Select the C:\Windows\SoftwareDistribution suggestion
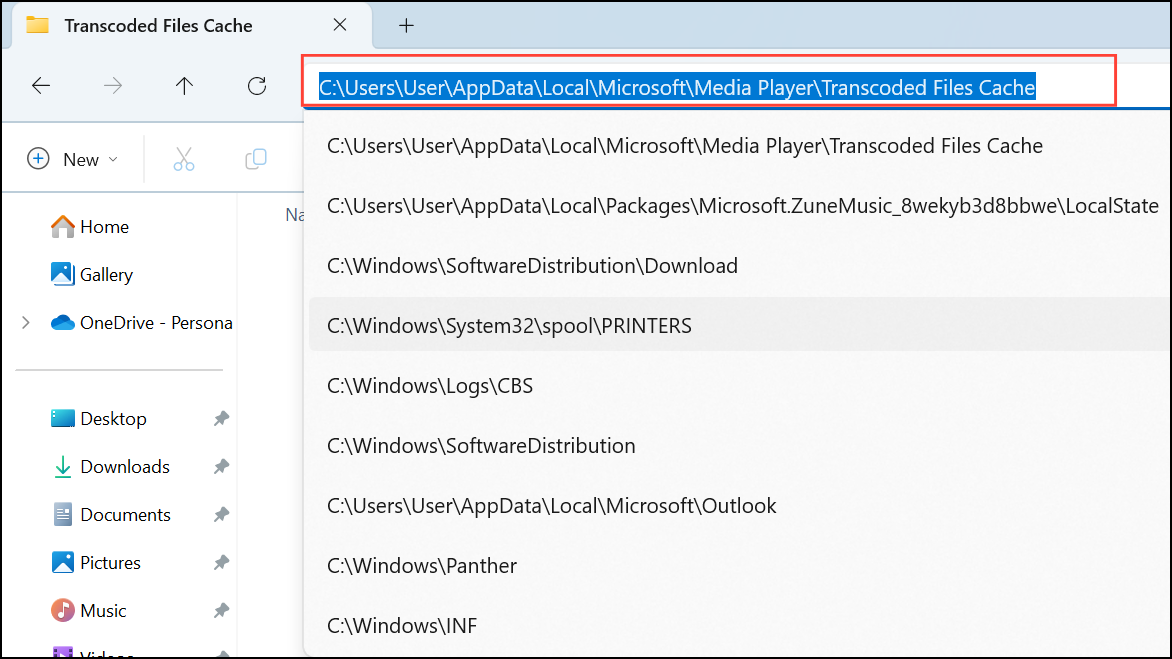The width and height of the screenshot is (1172, 659). (x=739, y=445)
